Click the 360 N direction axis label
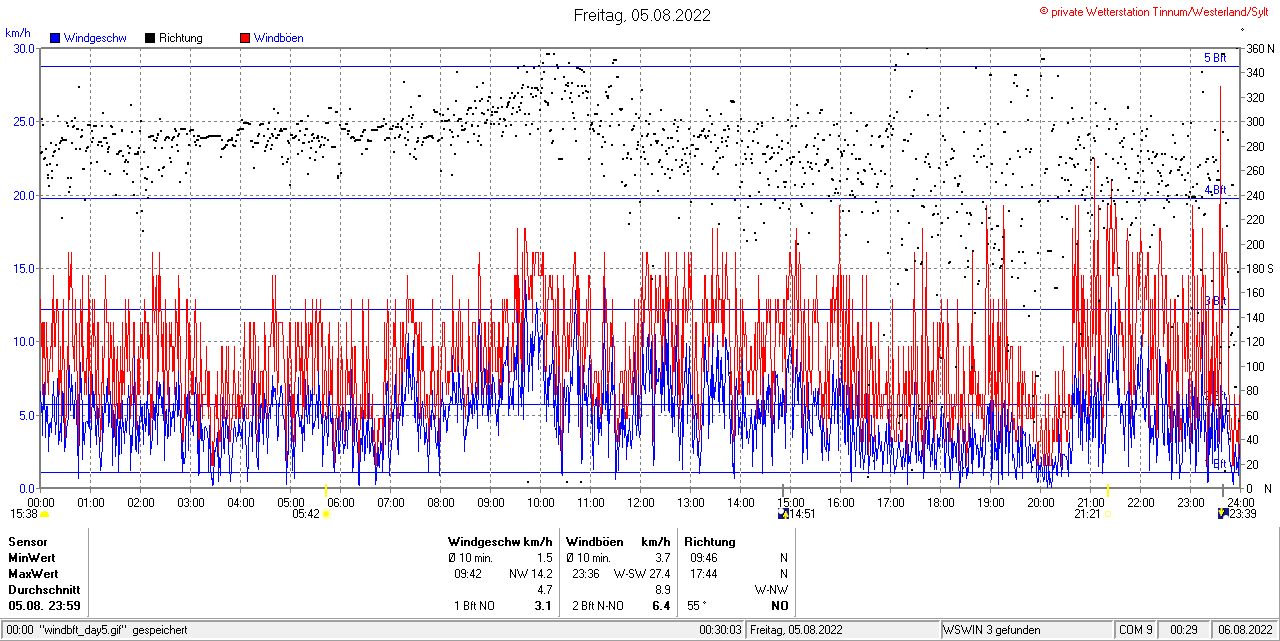This screenshot has width=1280, height=641. point(1259,48)
